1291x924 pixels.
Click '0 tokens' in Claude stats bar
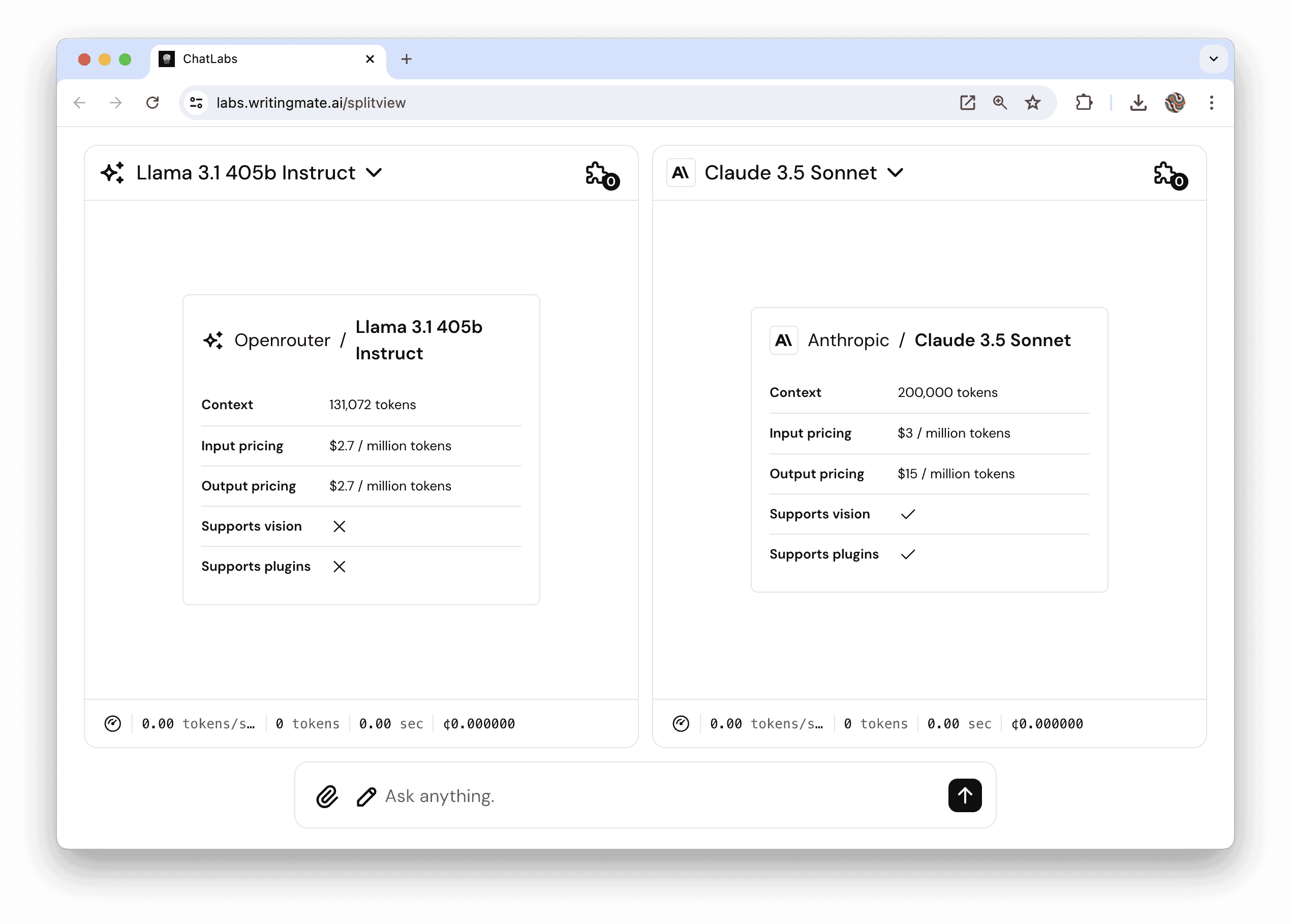coord(875,724)
